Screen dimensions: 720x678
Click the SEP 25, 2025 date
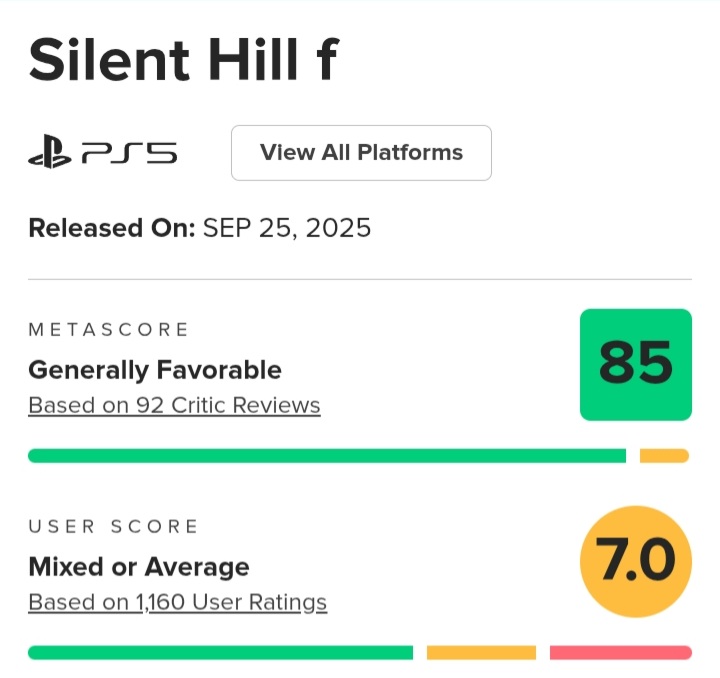[287, 228]
